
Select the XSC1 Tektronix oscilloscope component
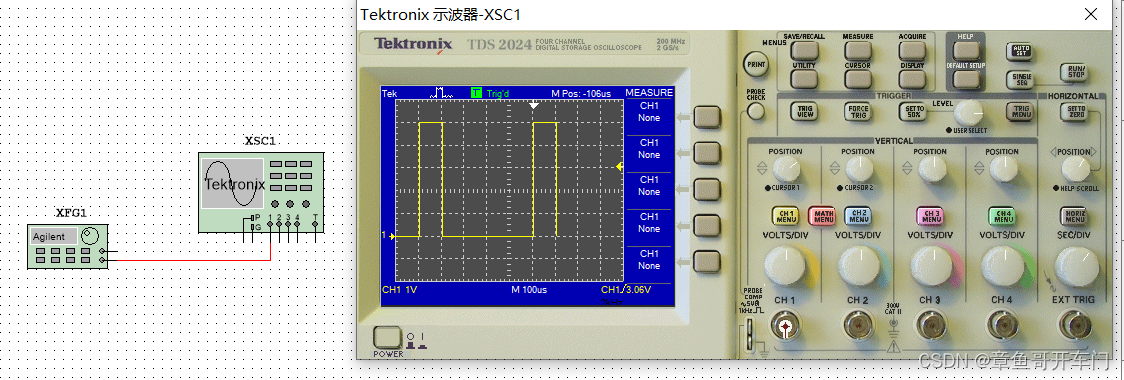point(260,192)
